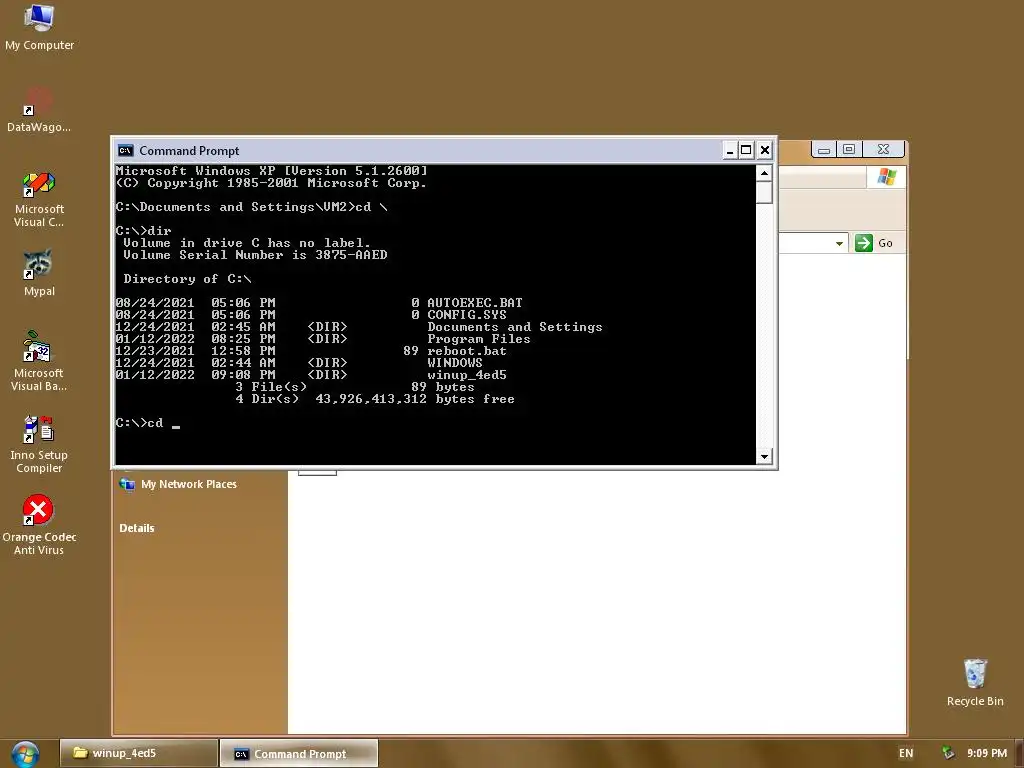Restore the winup_4ed5 Explorer window
The width and height of the screenshot is (1024, 768).
coord(849,150)
